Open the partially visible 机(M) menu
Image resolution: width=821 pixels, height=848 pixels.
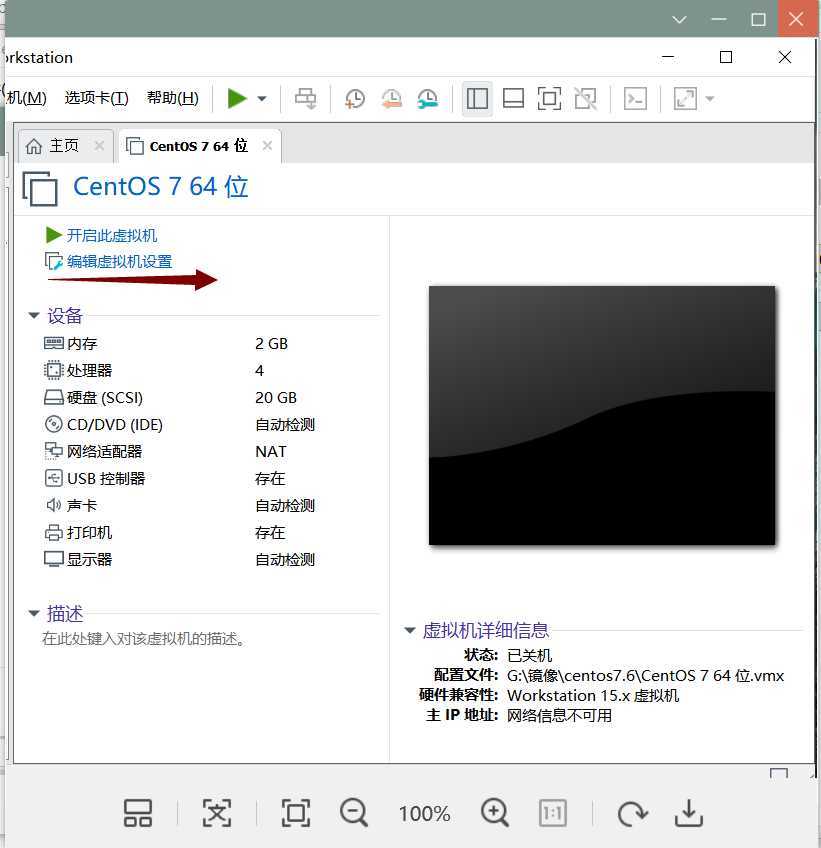[27, 98]
